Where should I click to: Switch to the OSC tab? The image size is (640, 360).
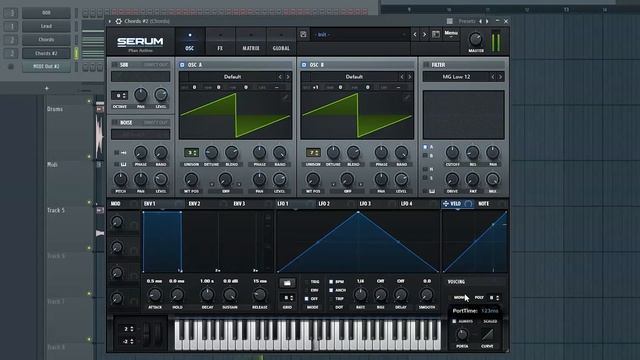click(190, 42)
